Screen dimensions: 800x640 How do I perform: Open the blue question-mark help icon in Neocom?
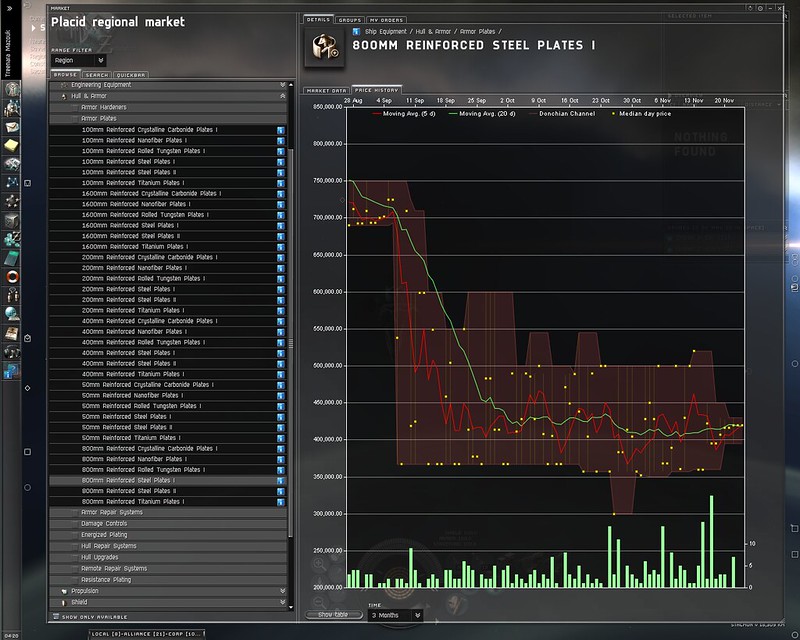click(x=12, y=371)
